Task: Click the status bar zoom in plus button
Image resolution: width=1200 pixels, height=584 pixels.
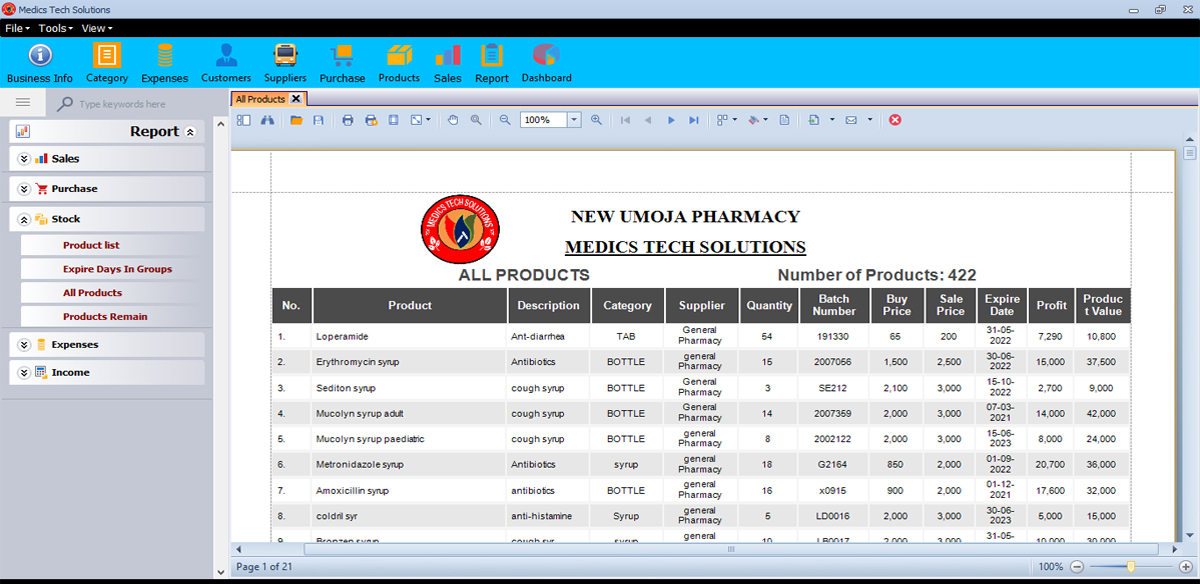Action: pos(1185,567)
